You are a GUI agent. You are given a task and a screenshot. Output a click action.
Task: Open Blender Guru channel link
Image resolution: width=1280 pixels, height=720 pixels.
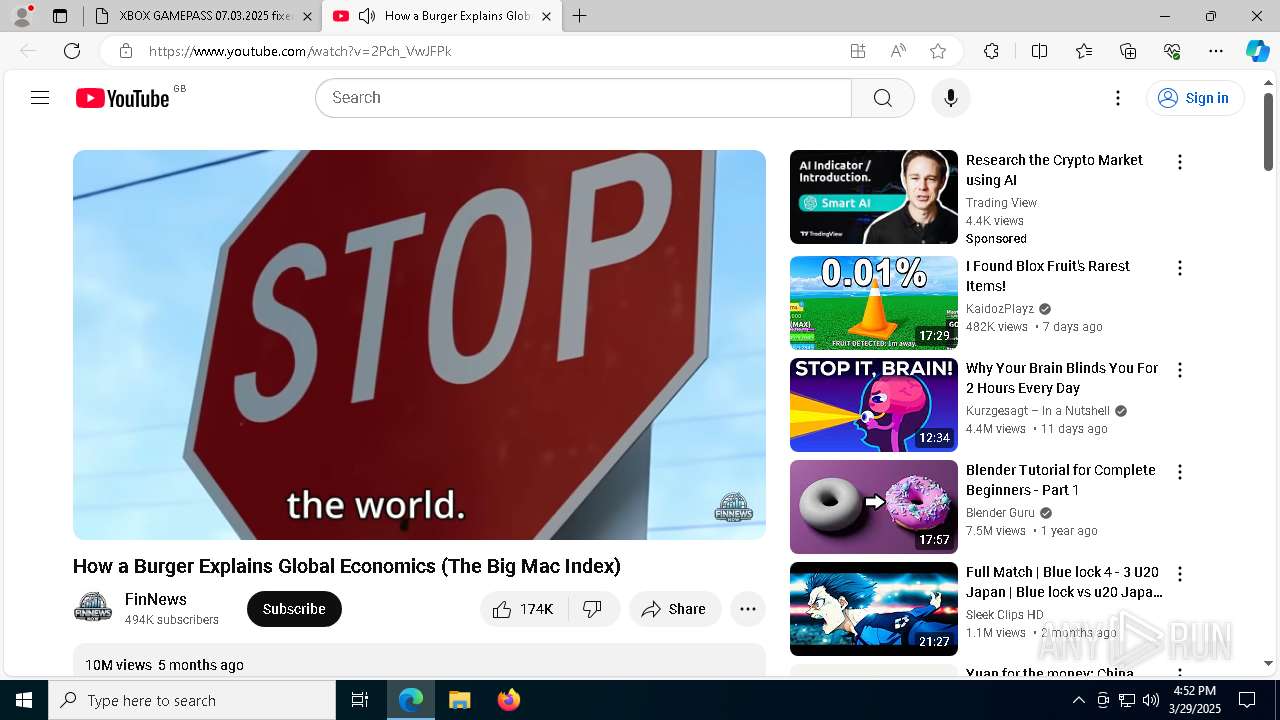1000,513
